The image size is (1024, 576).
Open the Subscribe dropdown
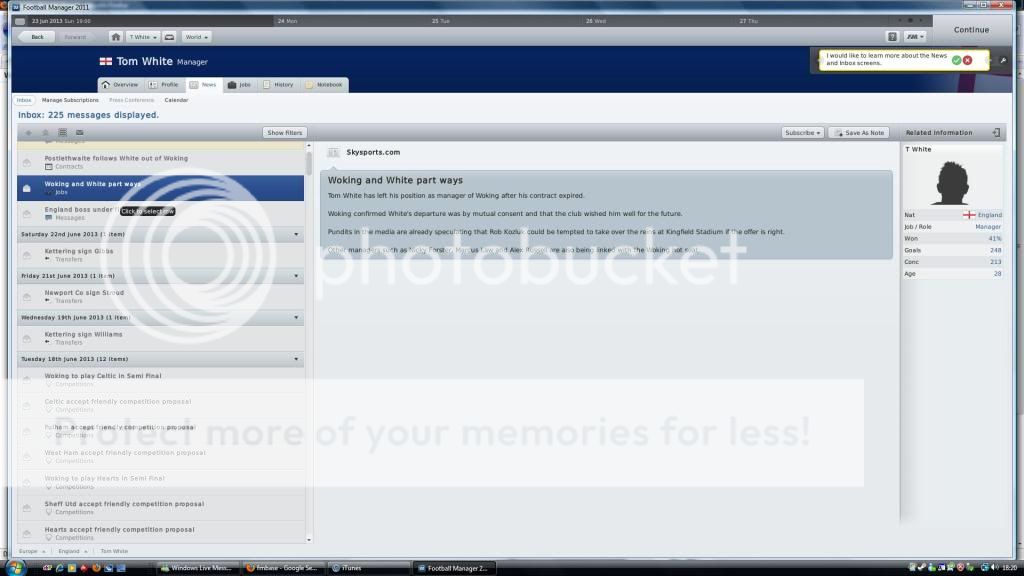pos(803,133)
